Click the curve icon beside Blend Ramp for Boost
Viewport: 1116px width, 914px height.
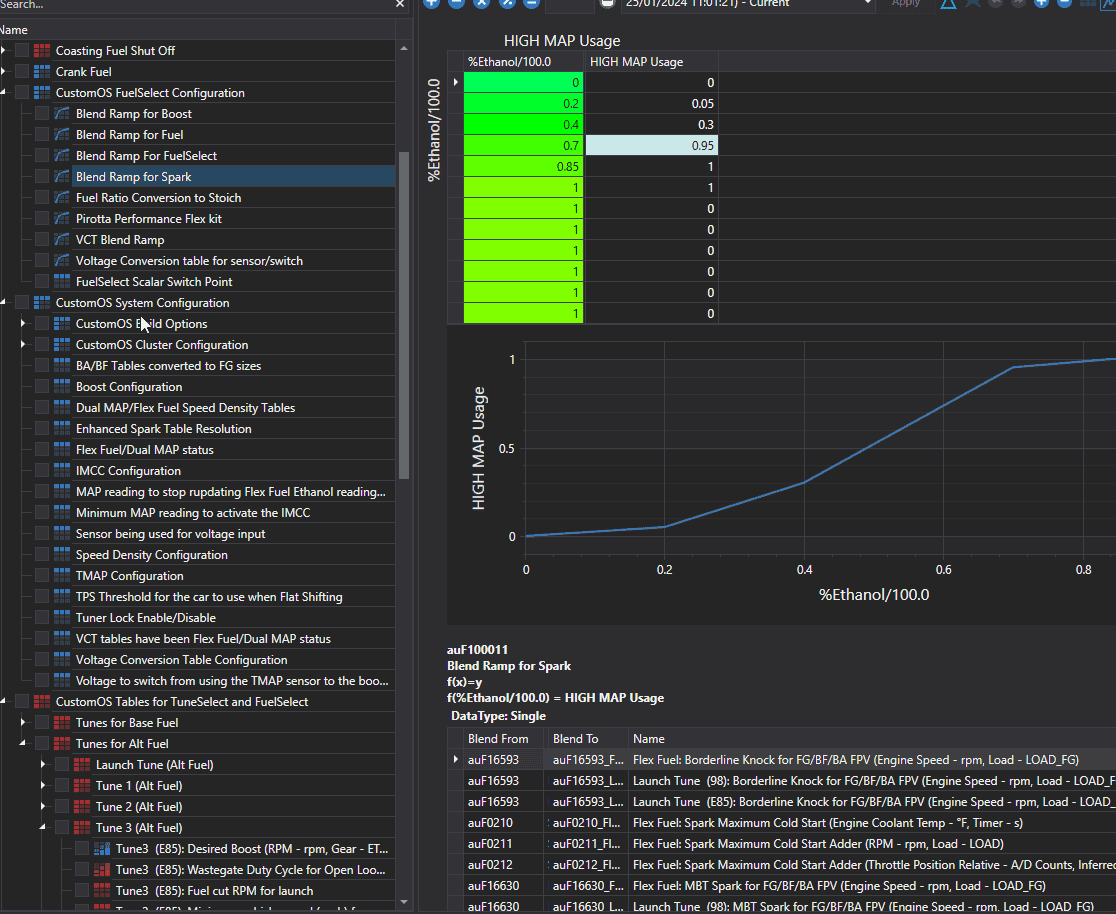[62, 114]
